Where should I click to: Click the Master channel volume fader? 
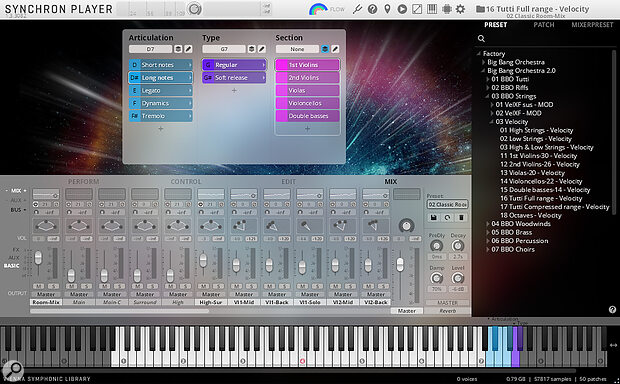400,265
